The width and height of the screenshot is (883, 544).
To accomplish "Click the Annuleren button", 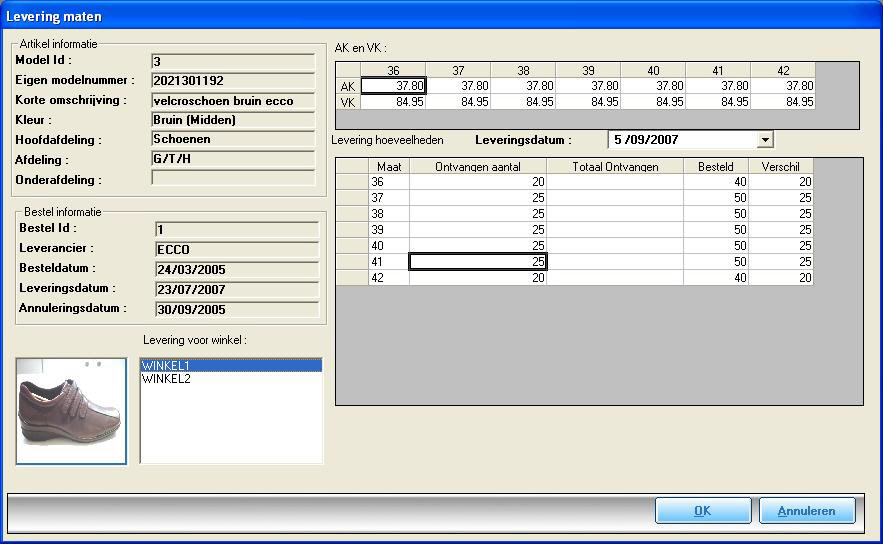I will point(806,511).
